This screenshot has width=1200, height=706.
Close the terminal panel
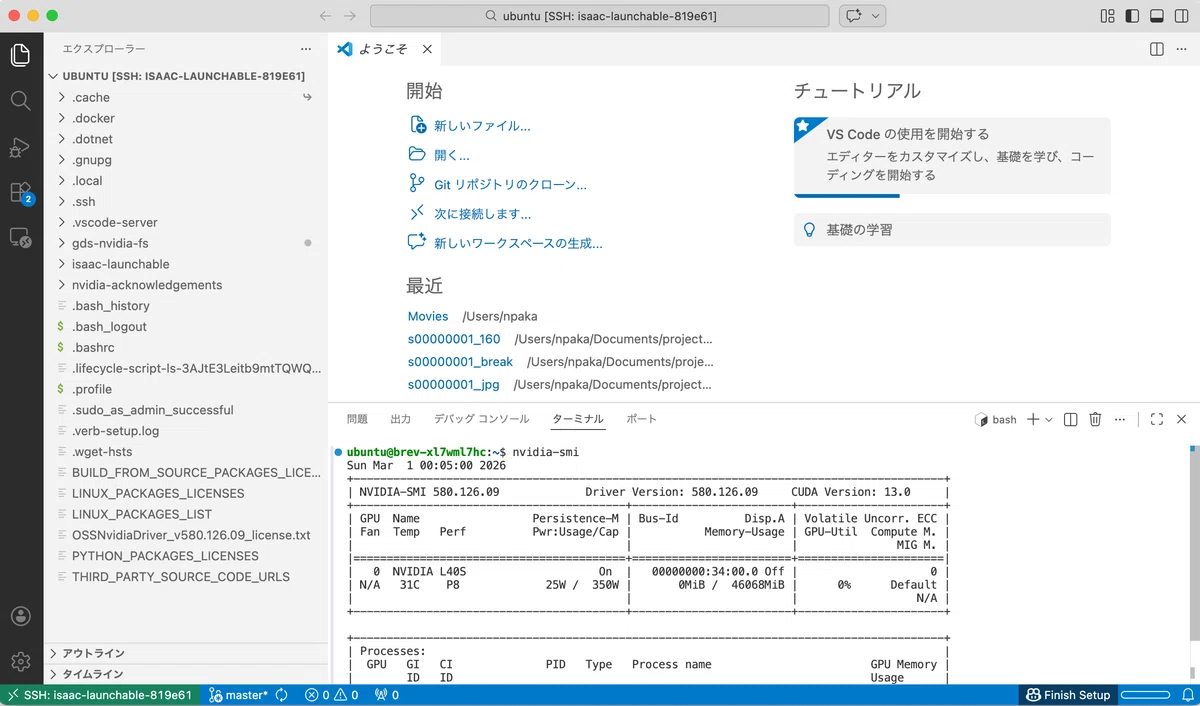point(1181,420)
